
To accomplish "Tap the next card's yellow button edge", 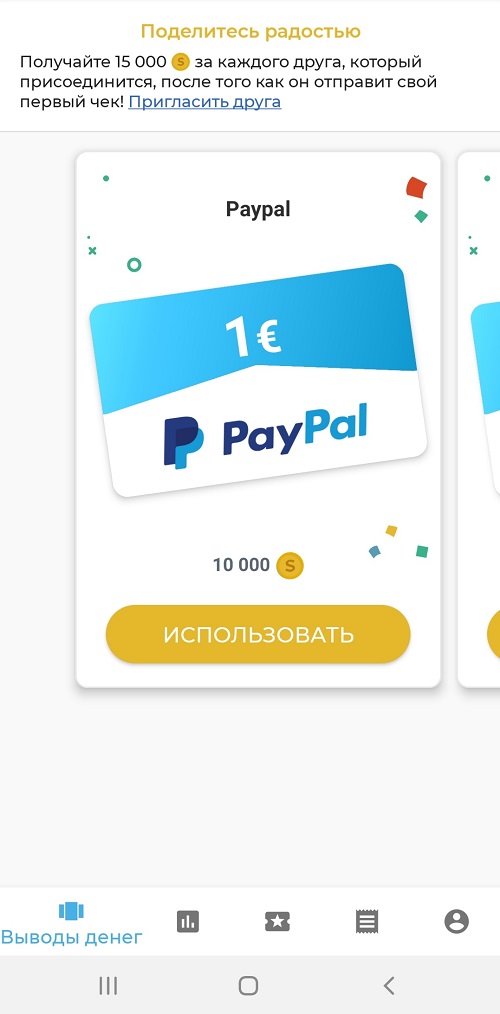I will (493, 634).
